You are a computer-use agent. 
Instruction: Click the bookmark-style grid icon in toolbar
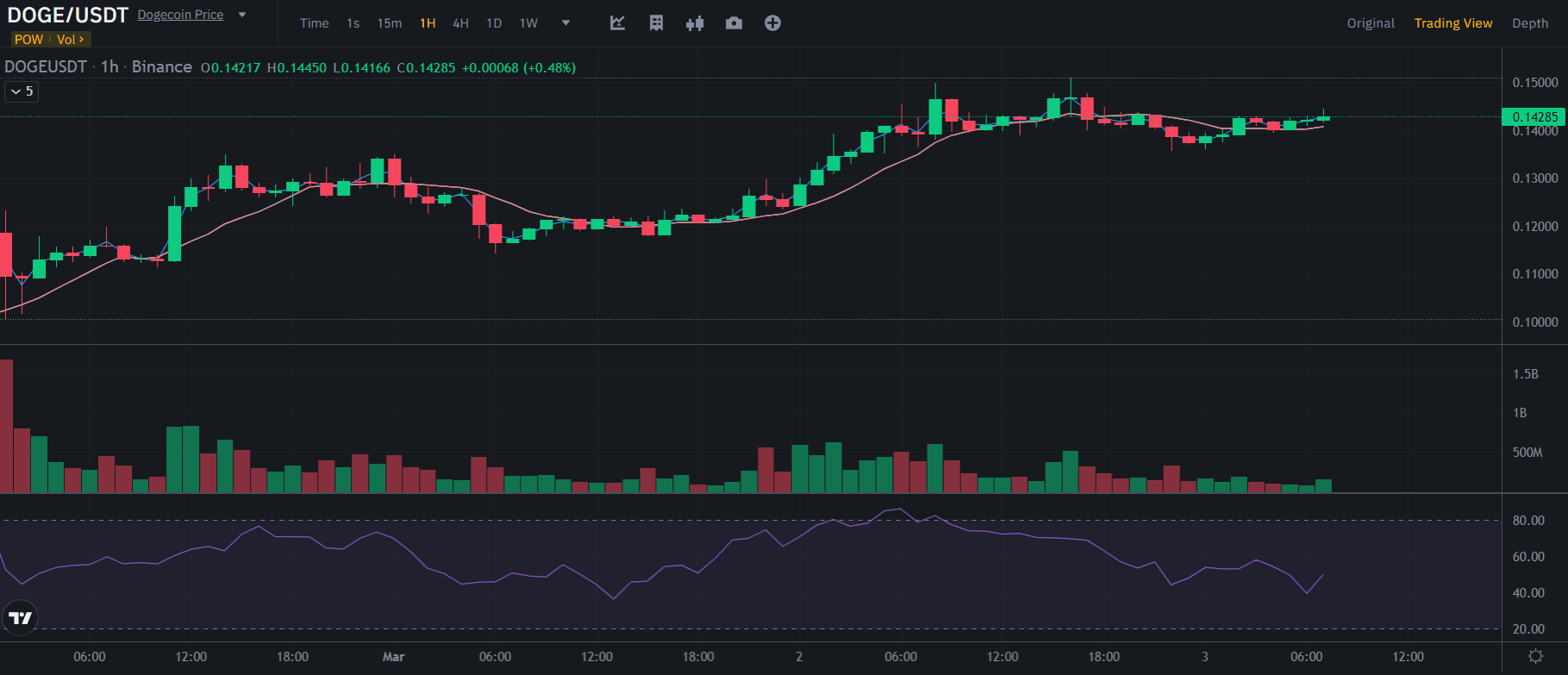pyautogui.click(x=656, y=23)
